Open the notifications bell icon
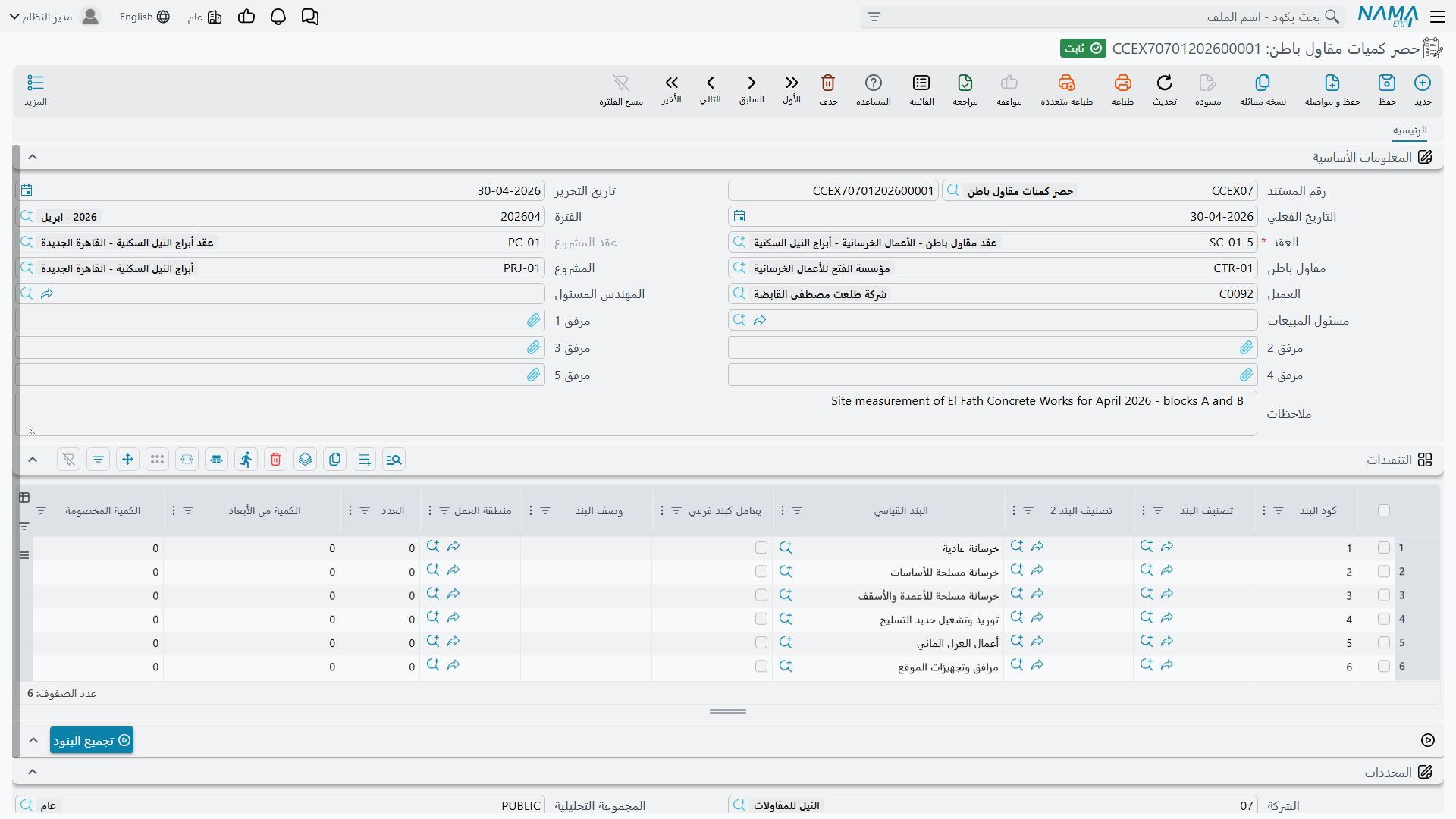The width and height of the screenshot is (1456, 819). (x=278, y=17)
